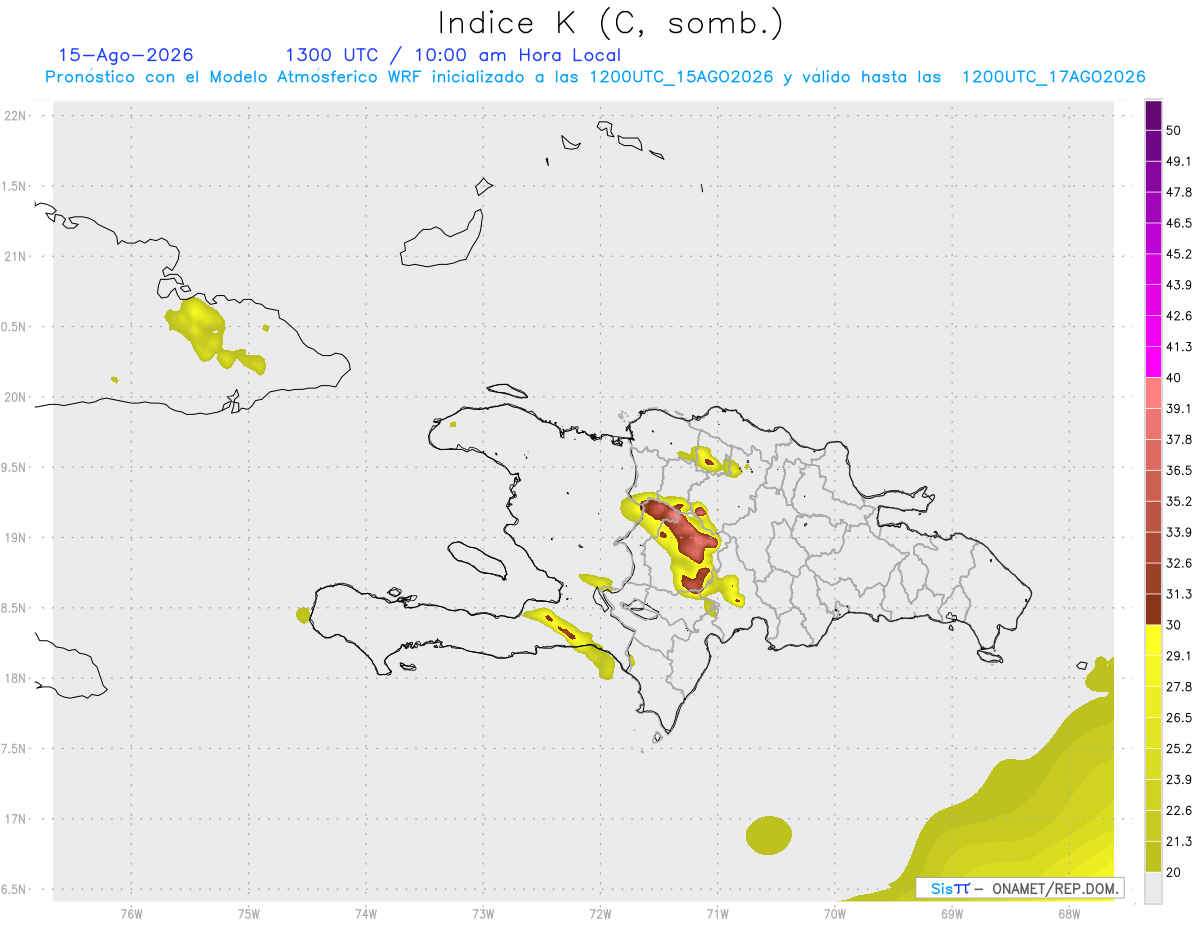Click the colorbar value '35.2'
This screenshot has height=927, width=1200.
coord(1178,501)
